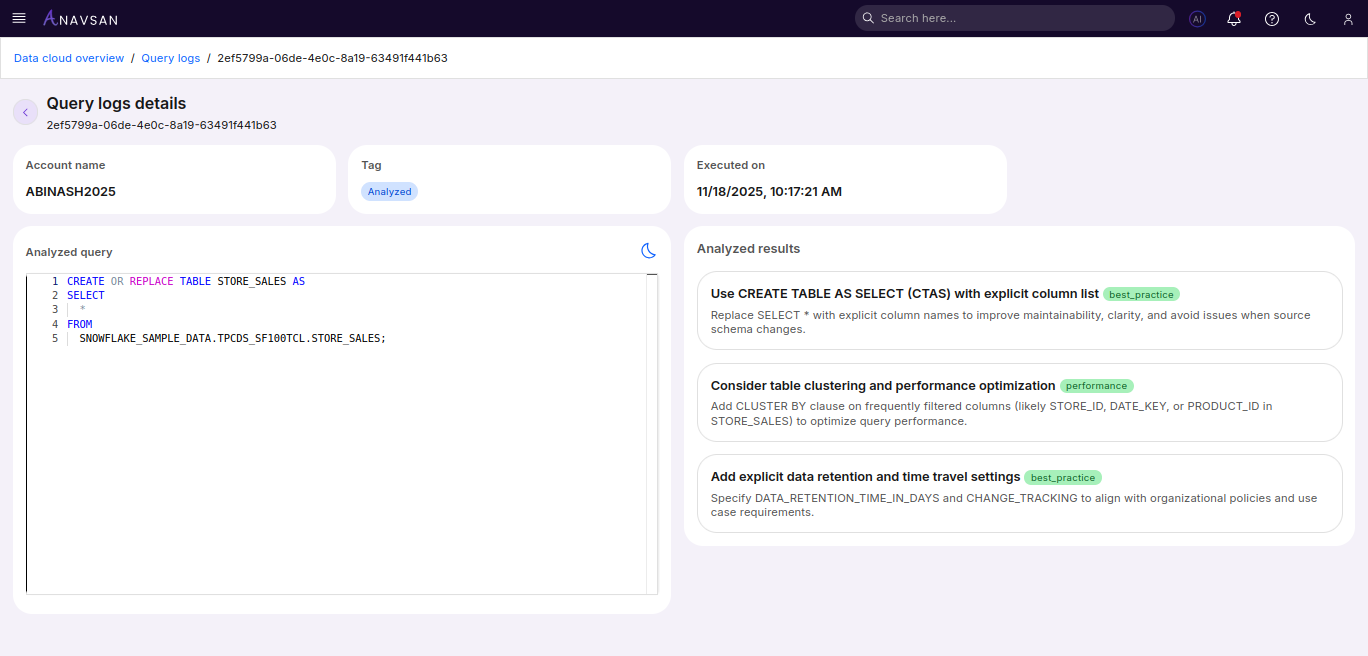The height and width of the screenshot is (656, 1368).
Task: Click the code editor vertical scrollbar
Action: click(652, 430)
